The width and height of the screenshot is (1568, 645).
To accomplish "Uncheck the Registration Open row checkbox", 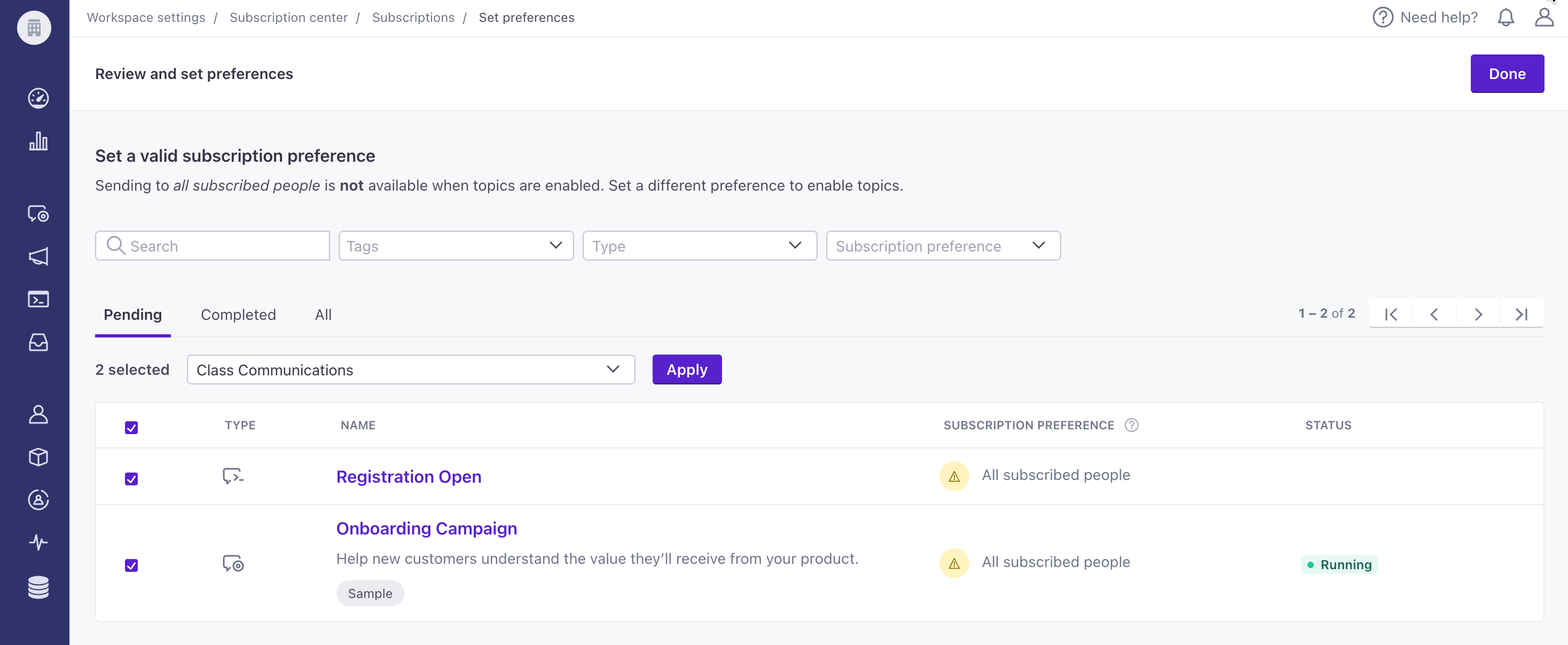I will tap(131, 479).
